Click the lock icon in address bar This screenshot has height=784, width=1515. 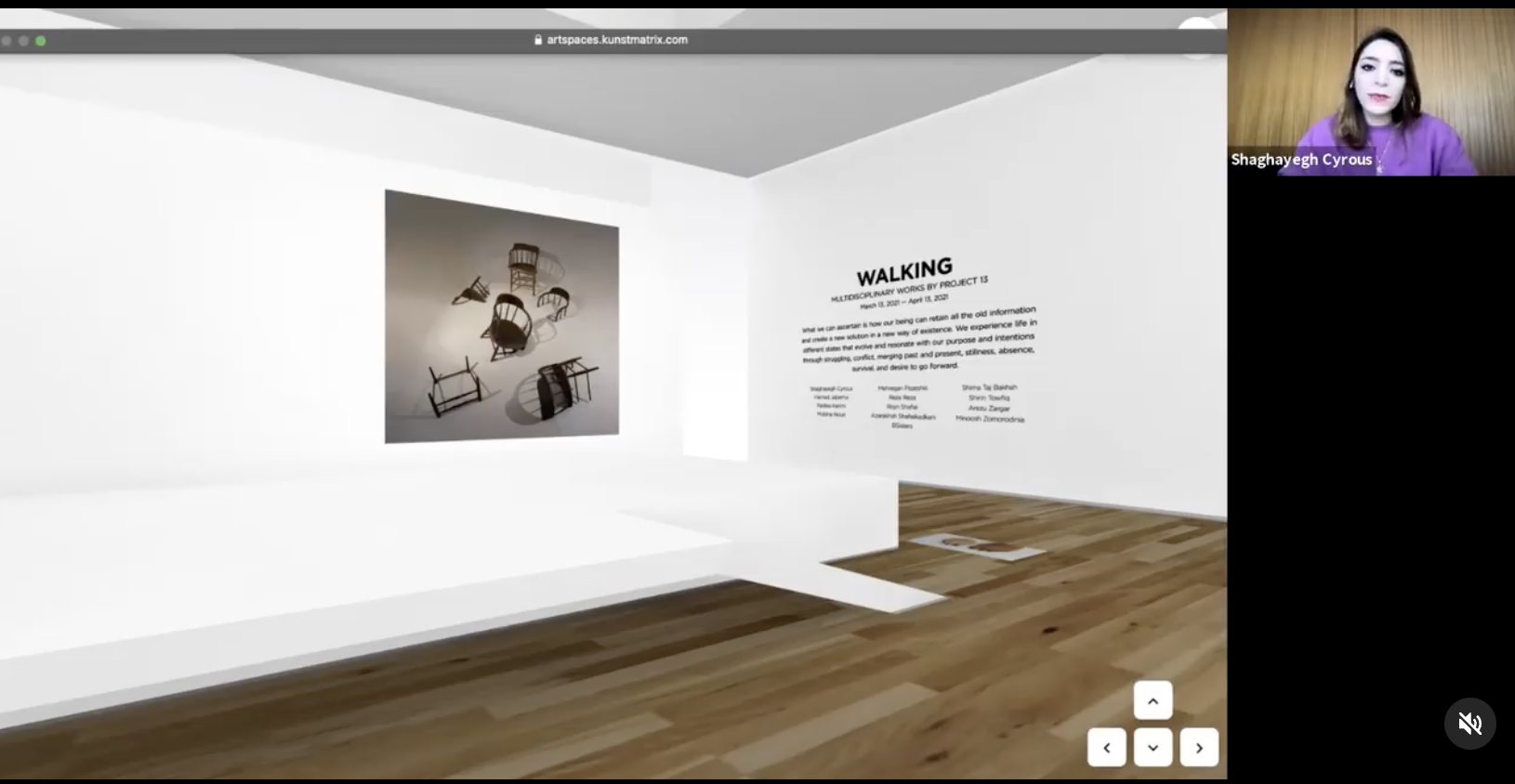point(538,40)
